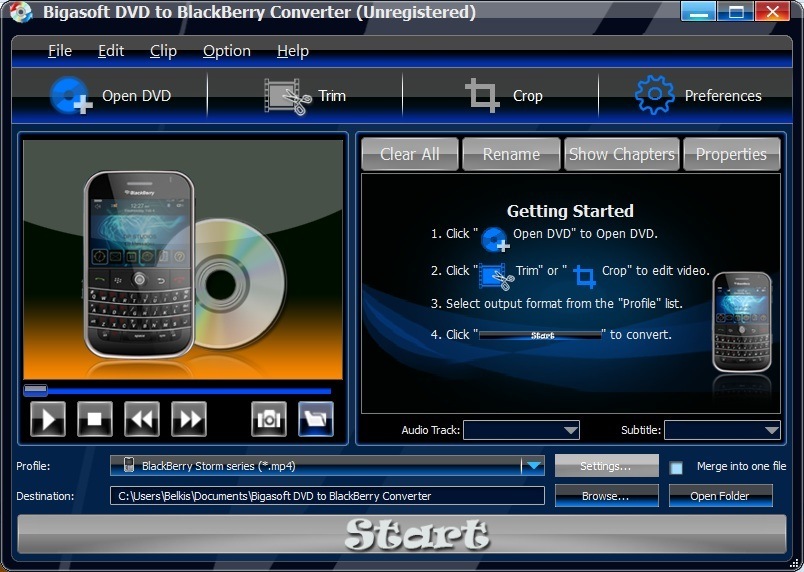The width and height of the screenshot is (804, 572).
Task: Open the File menu
Action: point(60,51)
